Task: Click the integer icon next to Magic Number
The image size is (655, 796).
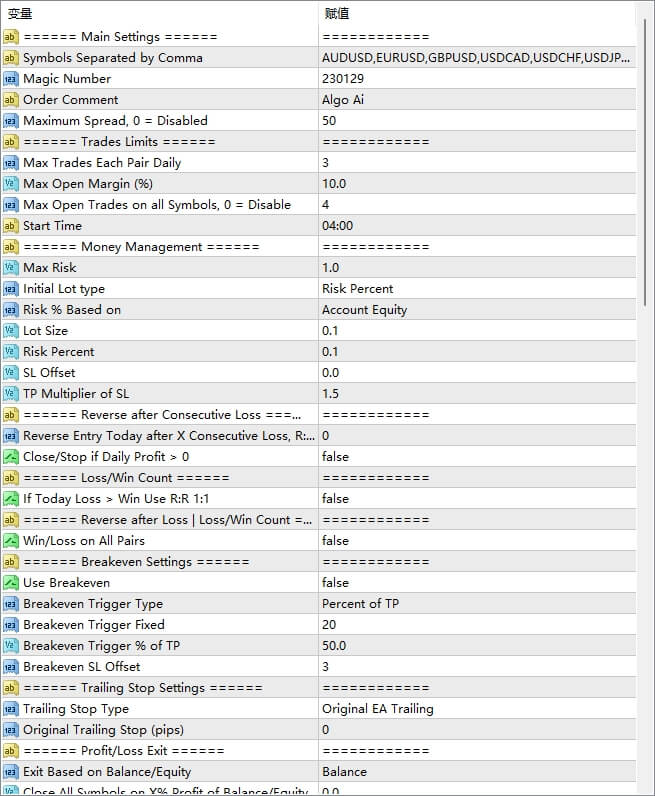Action: (10, 79)
